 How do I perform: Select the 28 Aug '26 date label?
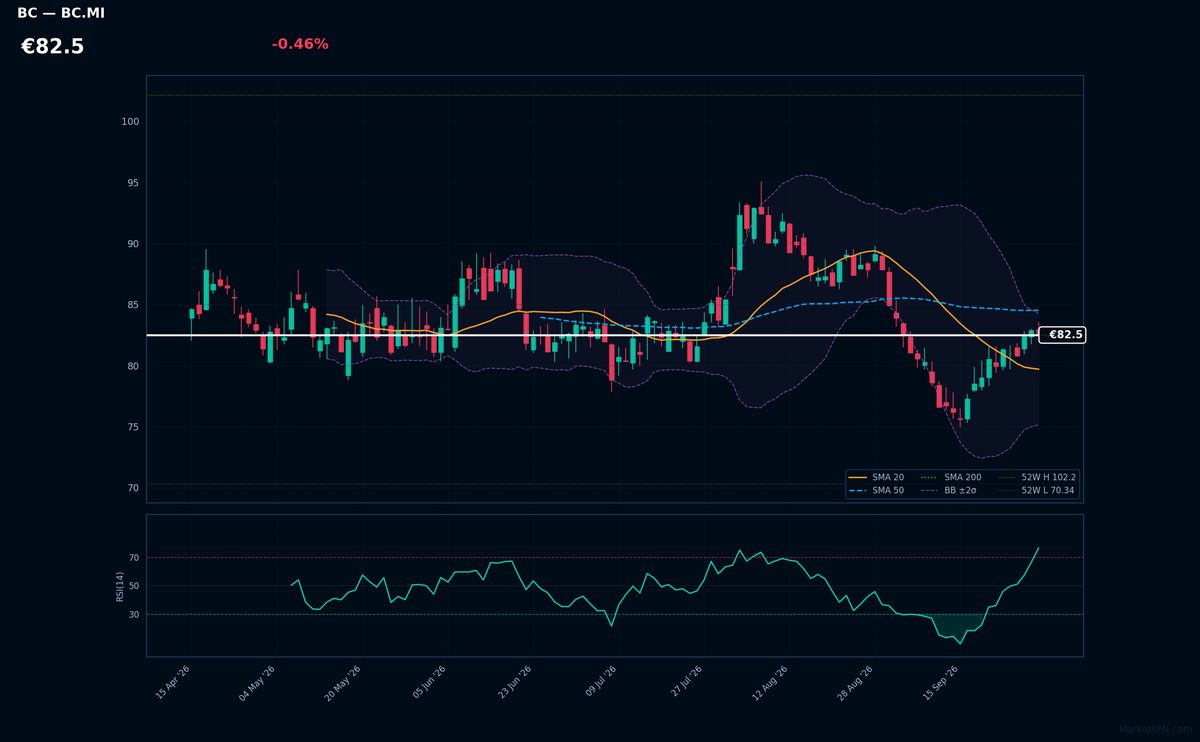click(x=856, y=683)
